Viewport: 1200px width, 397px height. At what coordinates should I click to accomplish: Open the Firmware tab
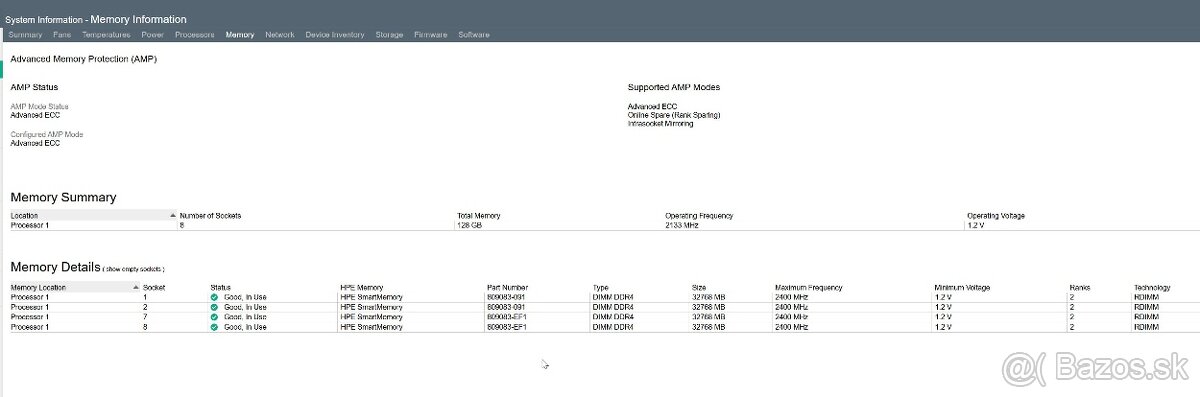point(431,35)
